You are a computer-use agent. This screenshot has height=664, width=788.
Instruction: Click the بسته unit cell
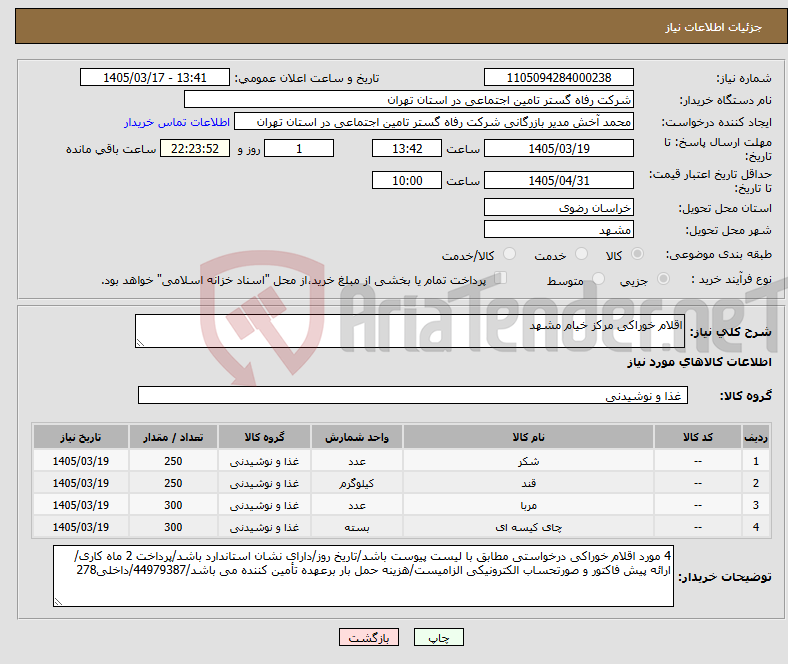click(357, 527)
